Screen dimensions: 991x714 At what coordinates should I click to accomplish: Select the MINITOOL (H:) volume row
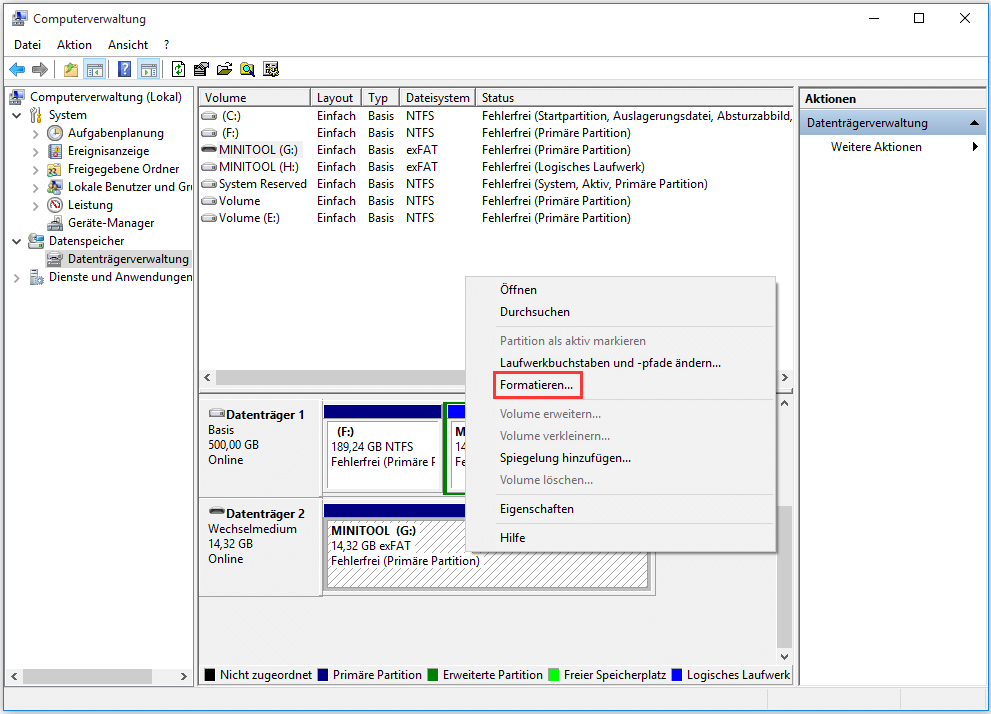496,167
